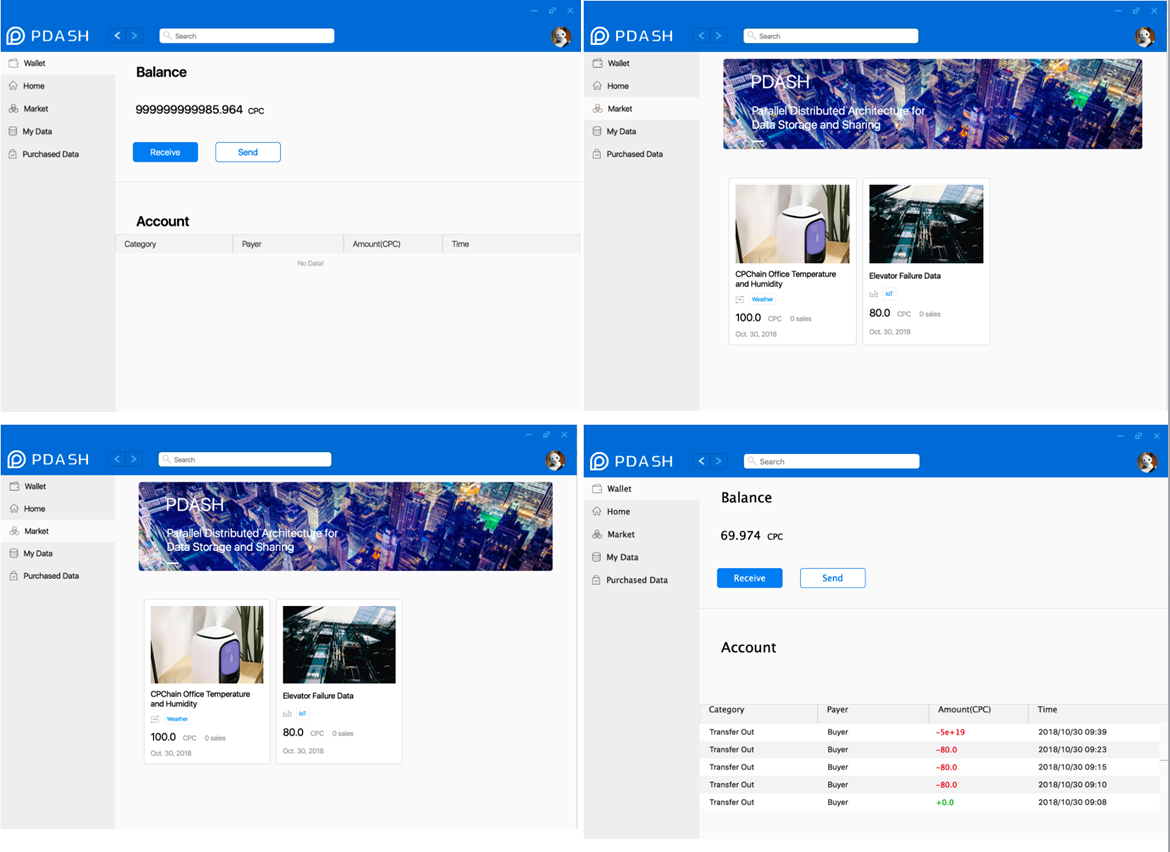Click Wallet icon in top-right window sidebar

point(597,63)
